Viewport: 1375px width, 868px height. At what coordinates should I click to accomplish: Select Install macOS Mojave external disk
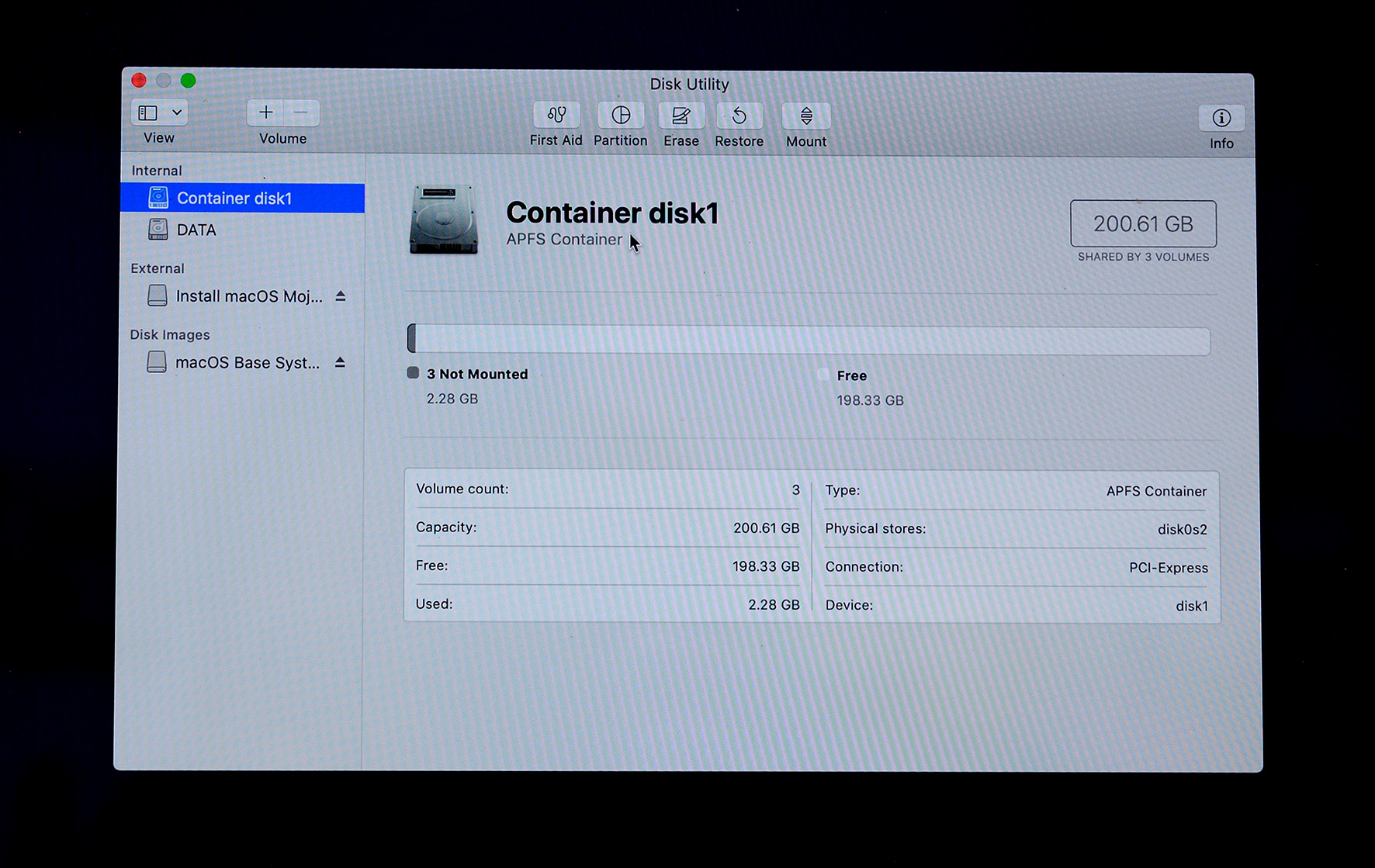248,296
